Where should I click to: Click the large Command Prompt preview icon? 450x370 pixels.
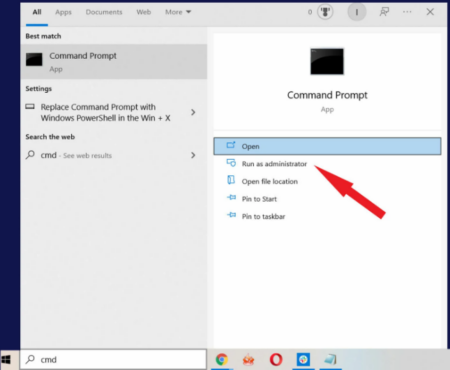point(327,61)
